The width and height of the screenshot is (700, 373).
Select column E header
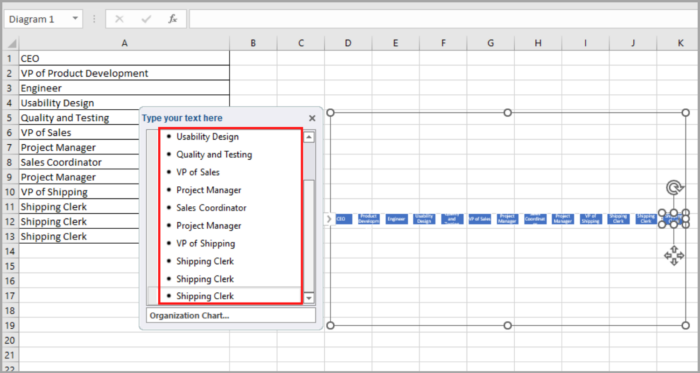[x=396, y=43]
